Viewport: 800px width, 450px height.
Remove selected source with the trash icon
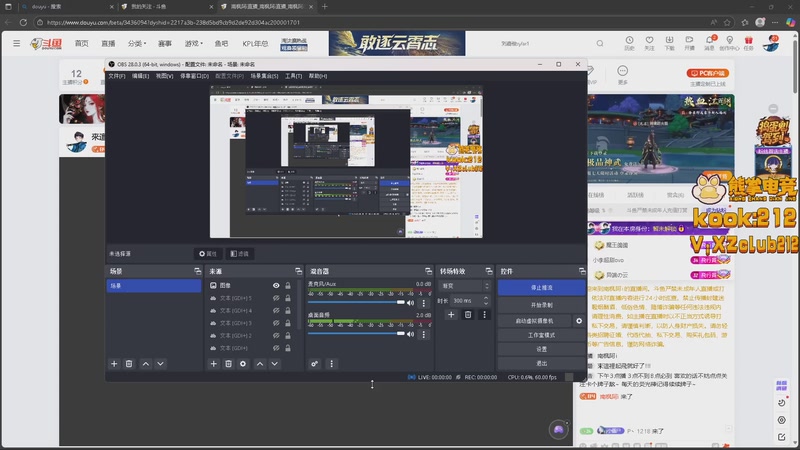(x=229, y=364)
